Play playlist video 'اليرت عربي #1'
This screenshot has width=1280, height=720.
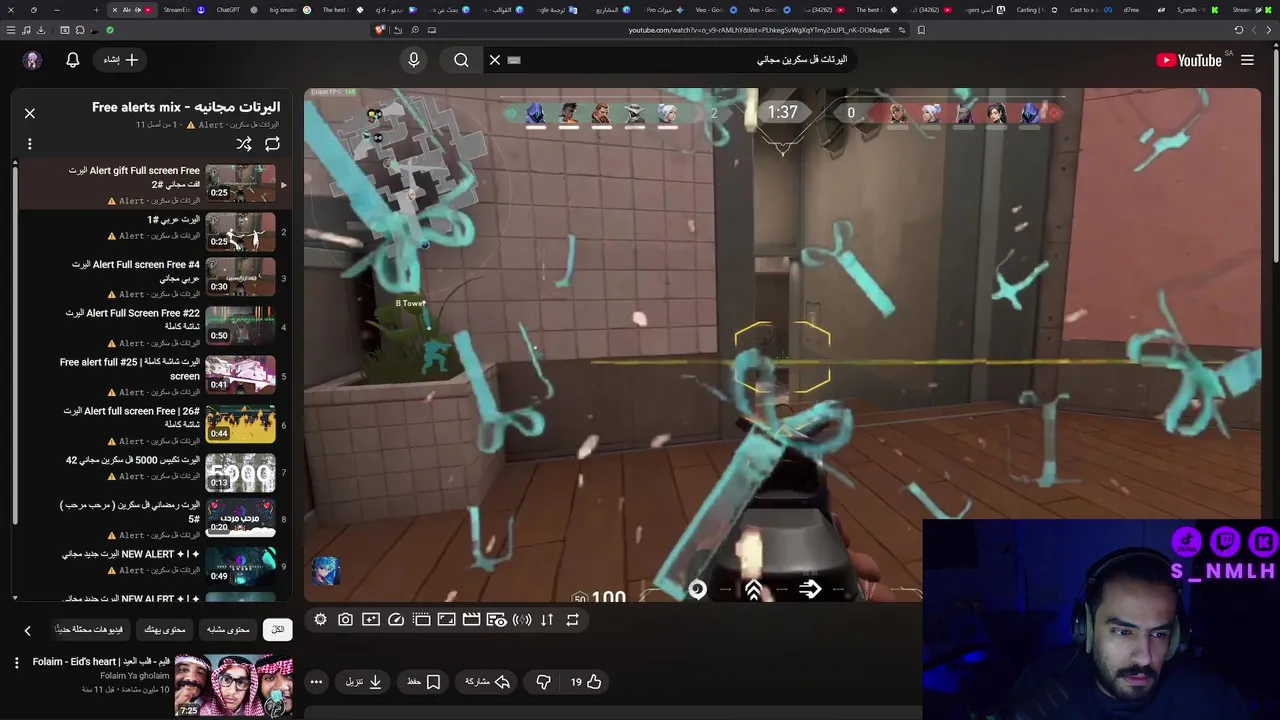[x=152, y=232]
